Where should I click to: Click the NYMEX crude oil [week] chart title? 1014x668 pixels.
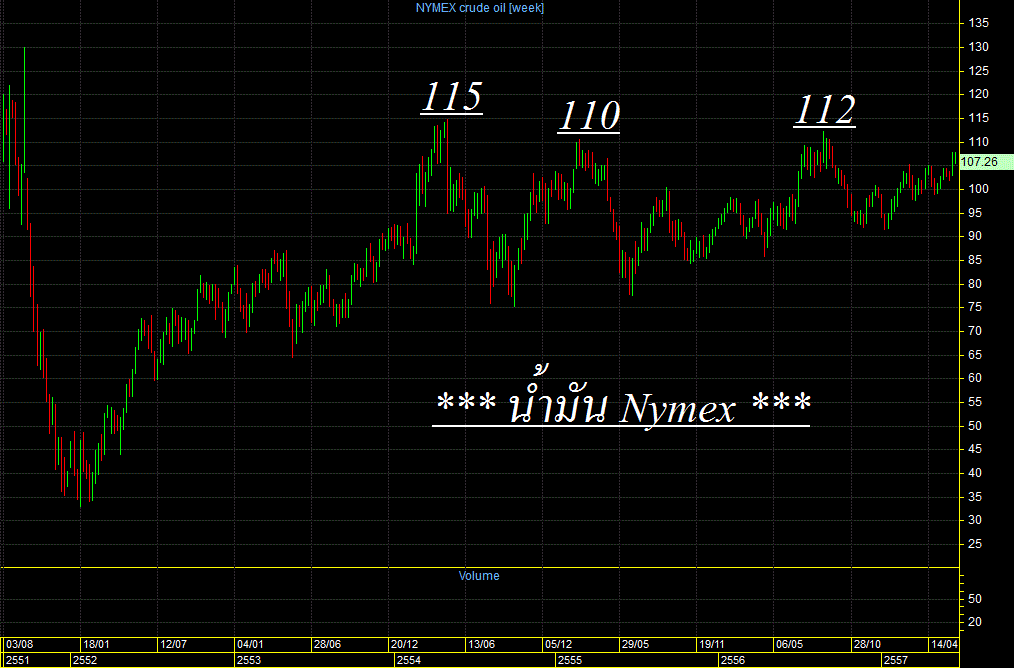tap(479, 8)
